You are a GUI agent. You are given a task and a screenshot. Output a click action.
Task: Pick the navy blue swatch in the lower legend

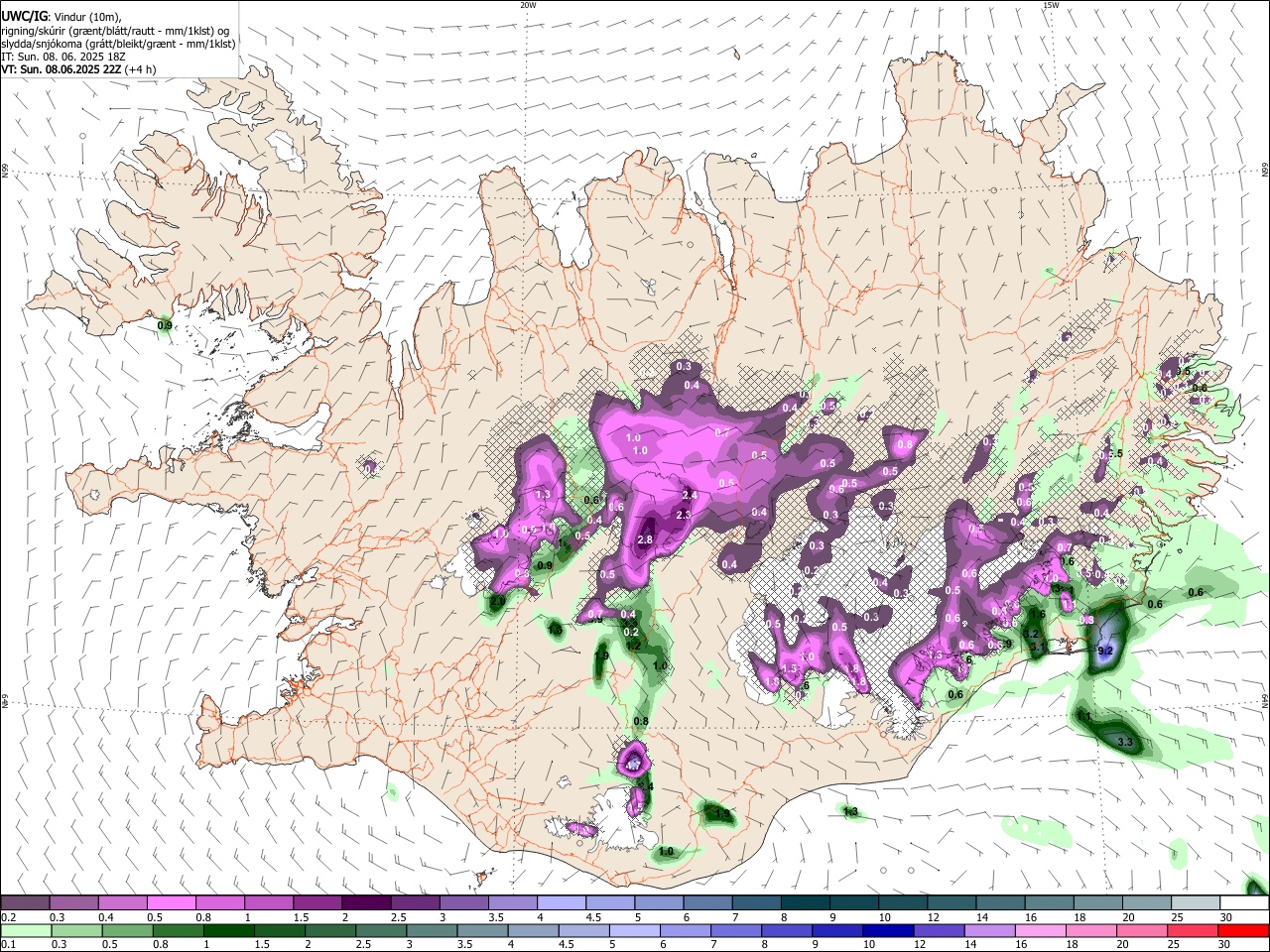tap(887, 931)
